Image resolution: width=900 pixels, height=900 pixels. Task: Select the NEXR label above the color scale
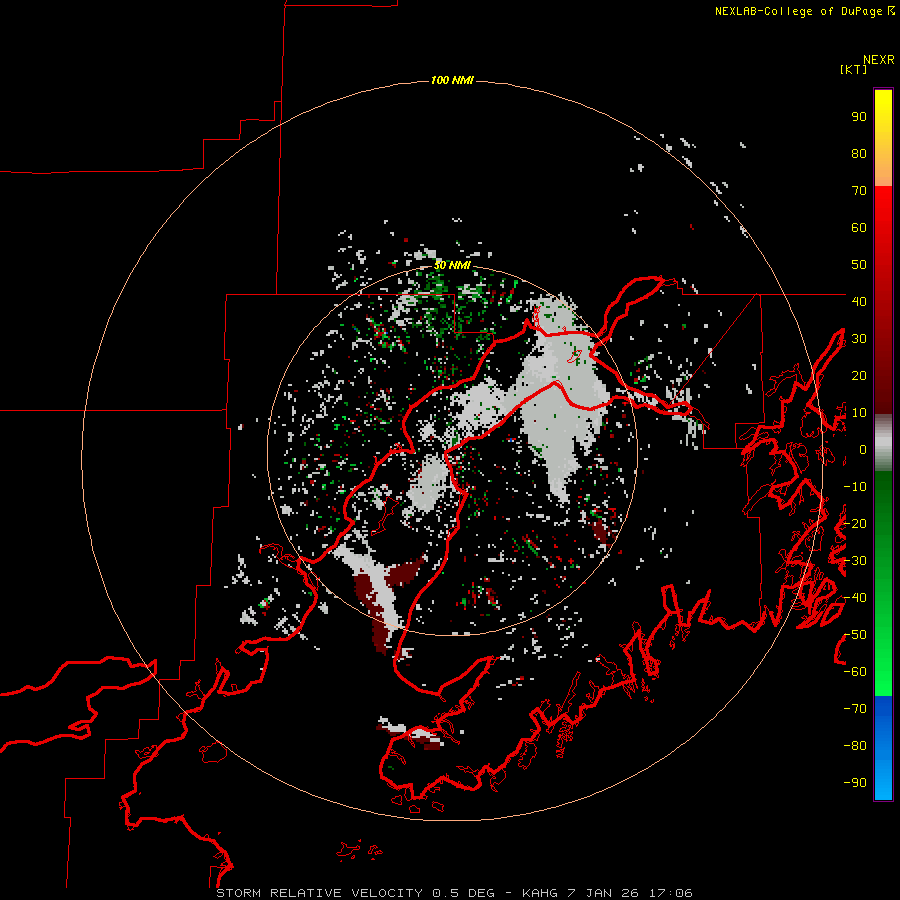pos(879,60)
